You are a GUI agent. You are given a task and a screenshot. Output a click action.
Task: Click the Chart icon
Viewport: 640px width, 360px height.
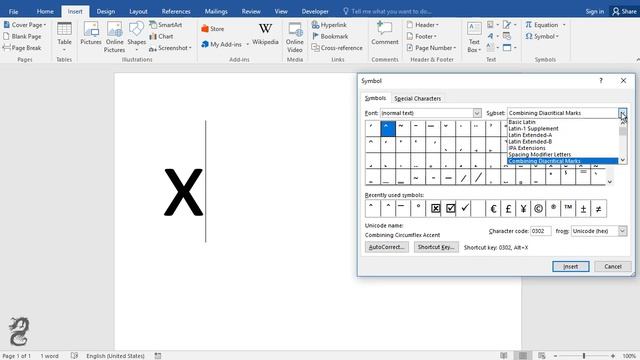click(161, 36)
